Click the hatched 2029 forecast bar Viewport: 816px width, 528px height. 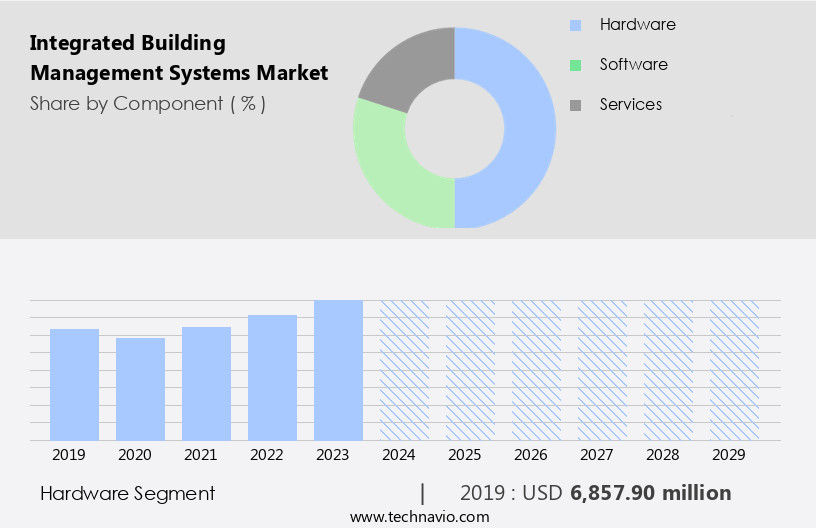coord(734,370)
